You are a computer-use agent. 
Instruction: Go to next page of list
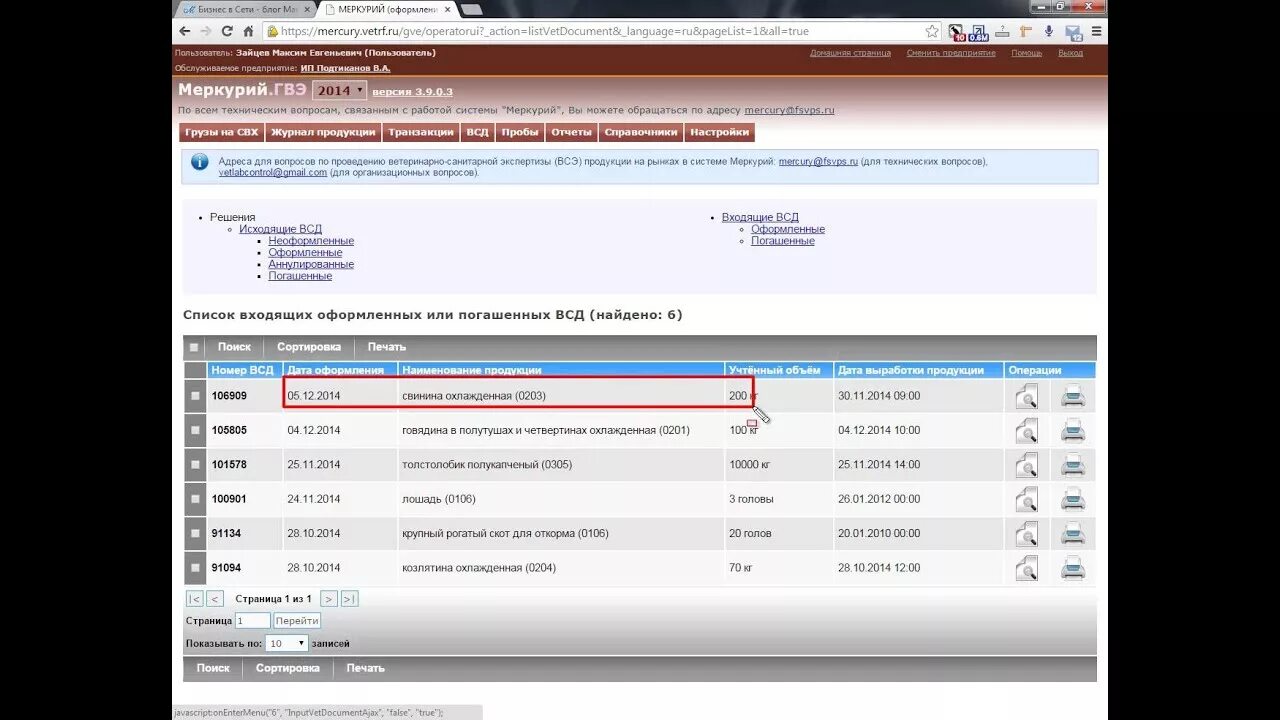[x=328, y=599]
